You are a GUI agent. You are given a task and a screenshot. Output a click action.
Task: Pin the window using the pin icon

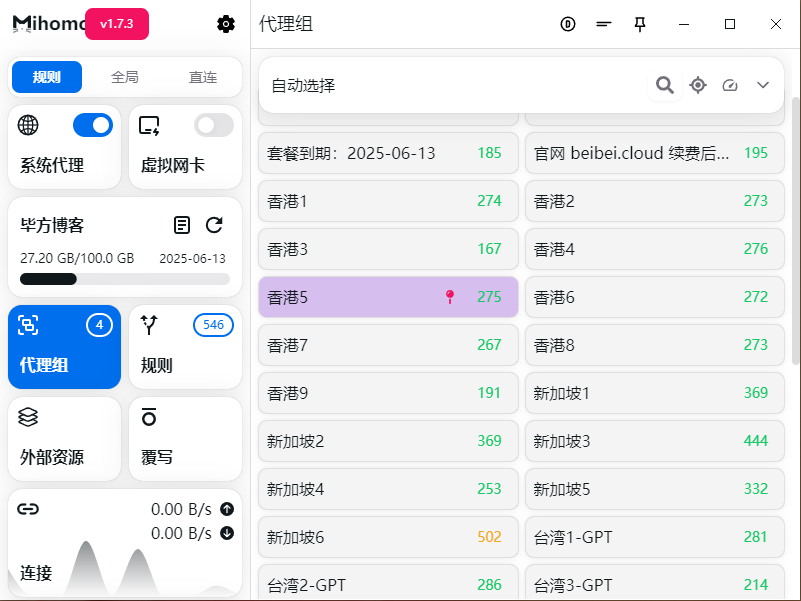pos(640,24)
